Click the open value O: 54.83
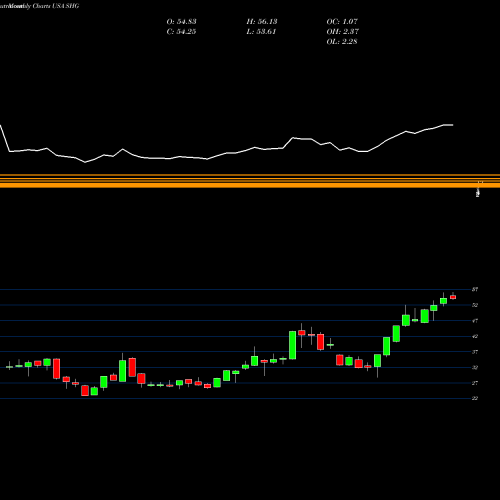The image size is (500, 500). (x=181, y=22)
